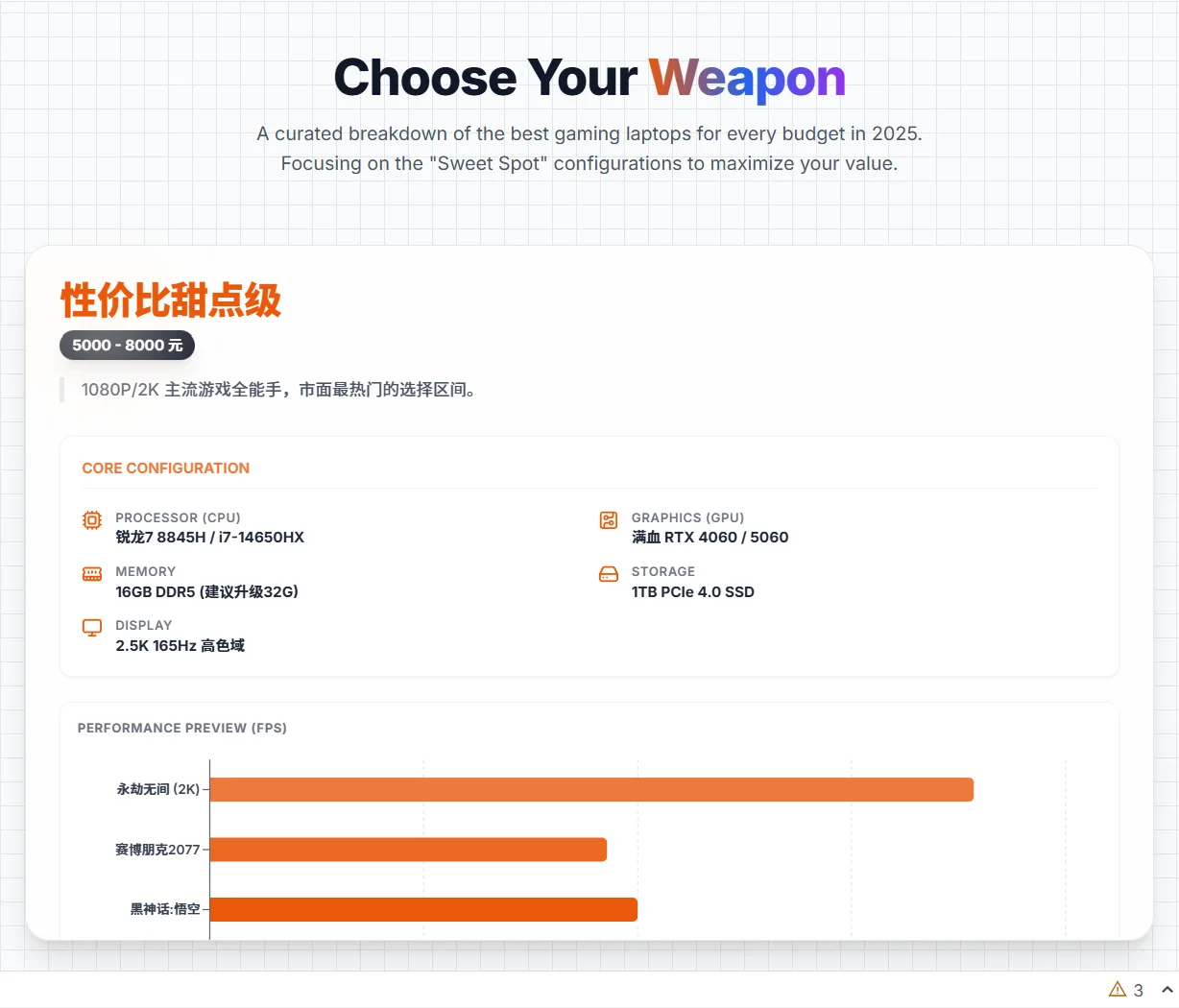This screenshot has height=1008, width=1179.
Task: Select the 锐龙7 8845H / i7-14650HX spec text
Action: click(210, 538)
